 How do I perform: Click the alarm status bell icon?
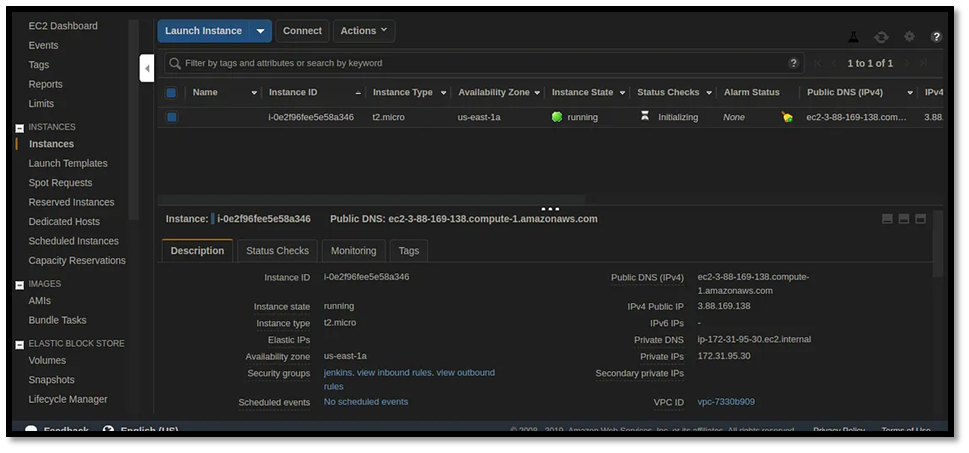click(x=787, y=117)
